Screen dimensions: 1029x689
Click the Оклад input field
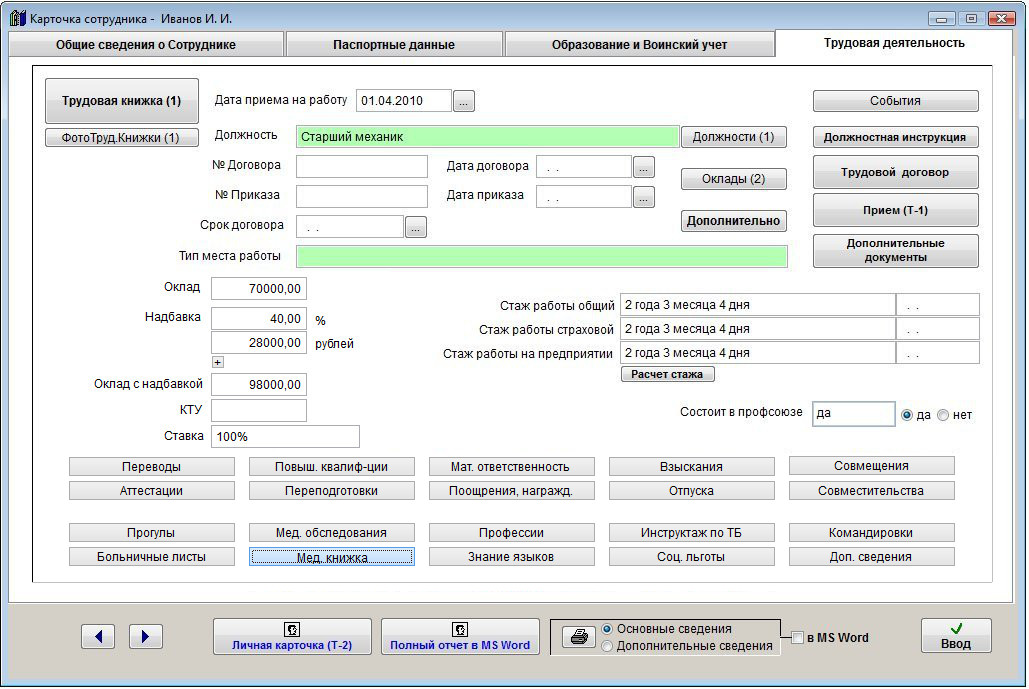(259, 289)
